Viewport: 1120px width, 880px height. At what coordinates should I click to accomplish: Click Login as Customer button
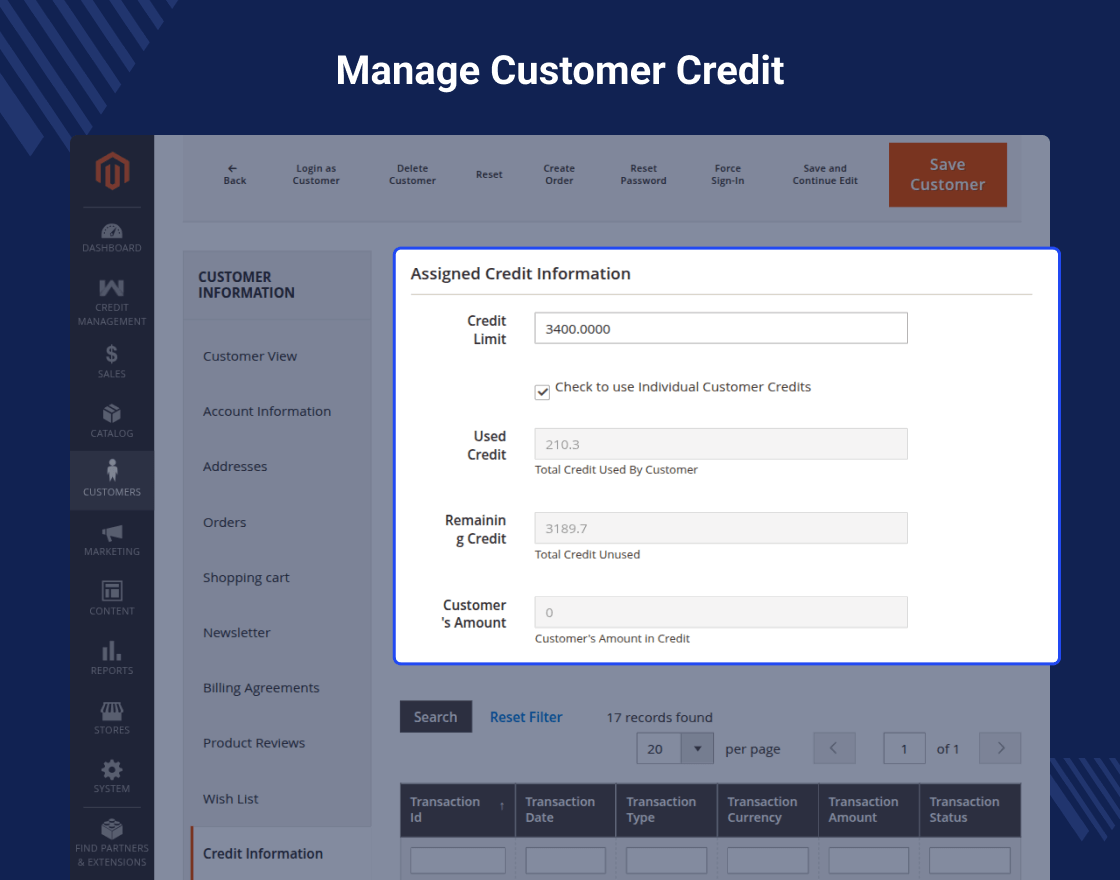(x=316, y=174)
